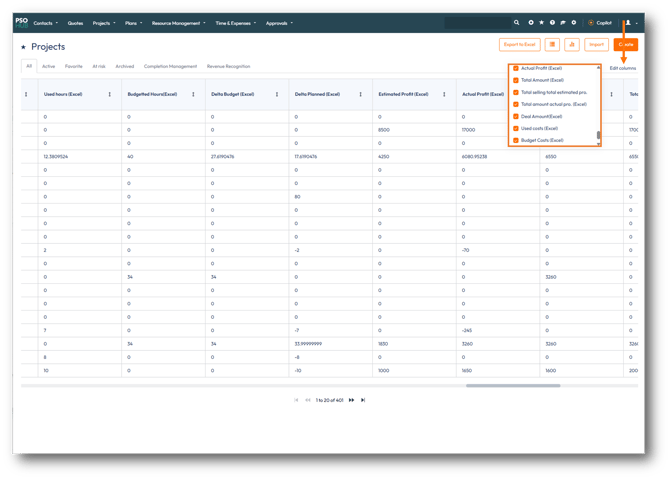This screenshot has width=670, height=479.
Task: Uncheck Total Amount (Excel) column
Action: (x=516, y=80)
